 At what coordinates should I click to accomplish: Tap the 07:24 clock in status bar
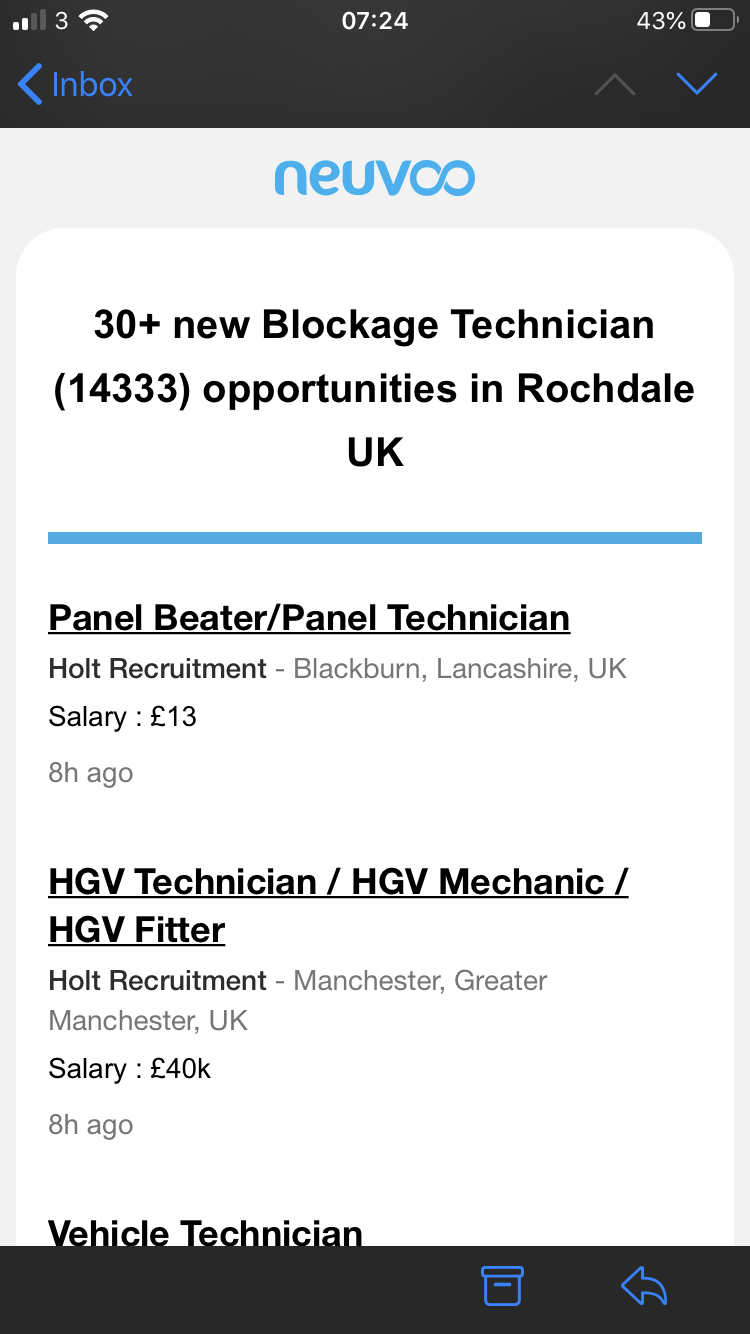(x=374, y=21)
